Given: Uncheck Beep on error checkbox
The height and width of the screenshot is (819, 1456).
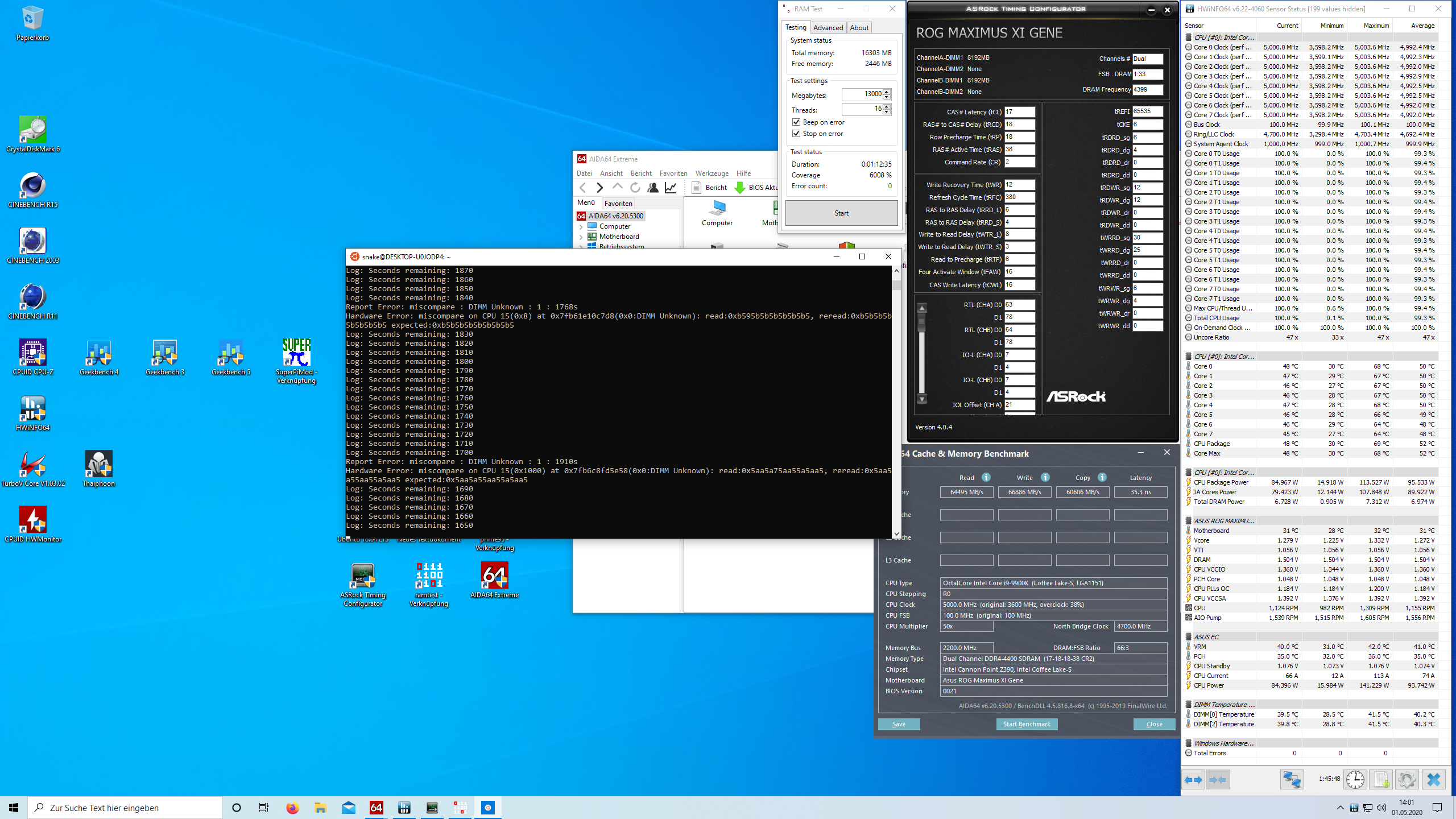Looking at the screenshot, I should click(796, 122).
